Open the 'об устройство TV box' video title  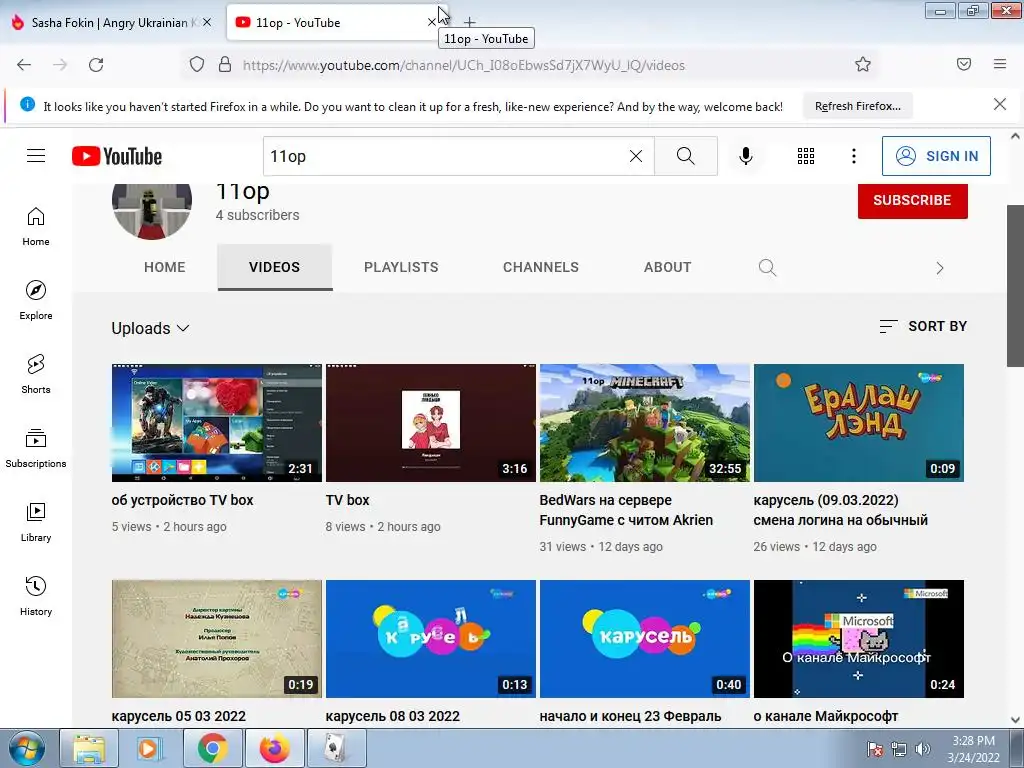(182, 500)
